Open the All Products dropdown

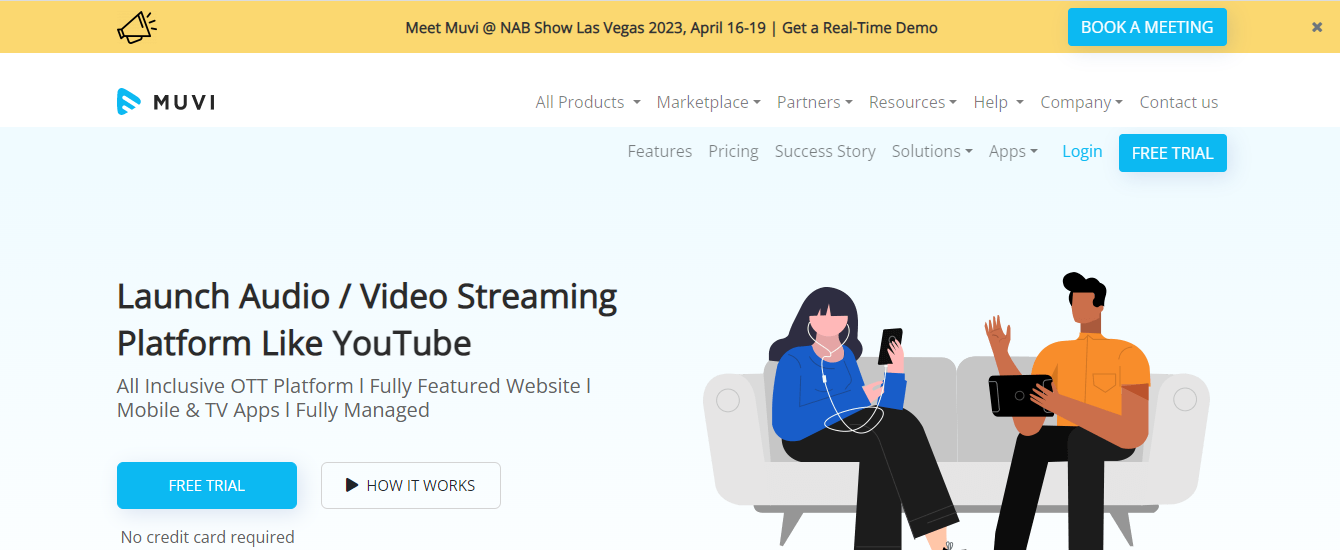[x=587, y=102]
